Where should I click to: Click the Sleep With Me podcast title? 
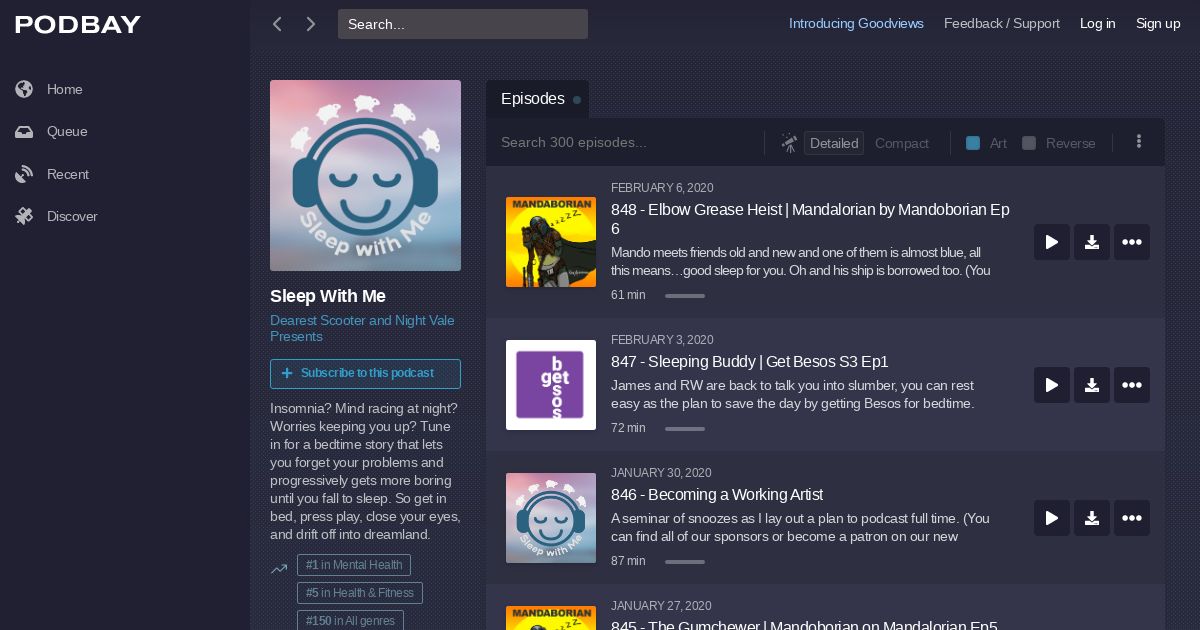(x=328, y=296)
